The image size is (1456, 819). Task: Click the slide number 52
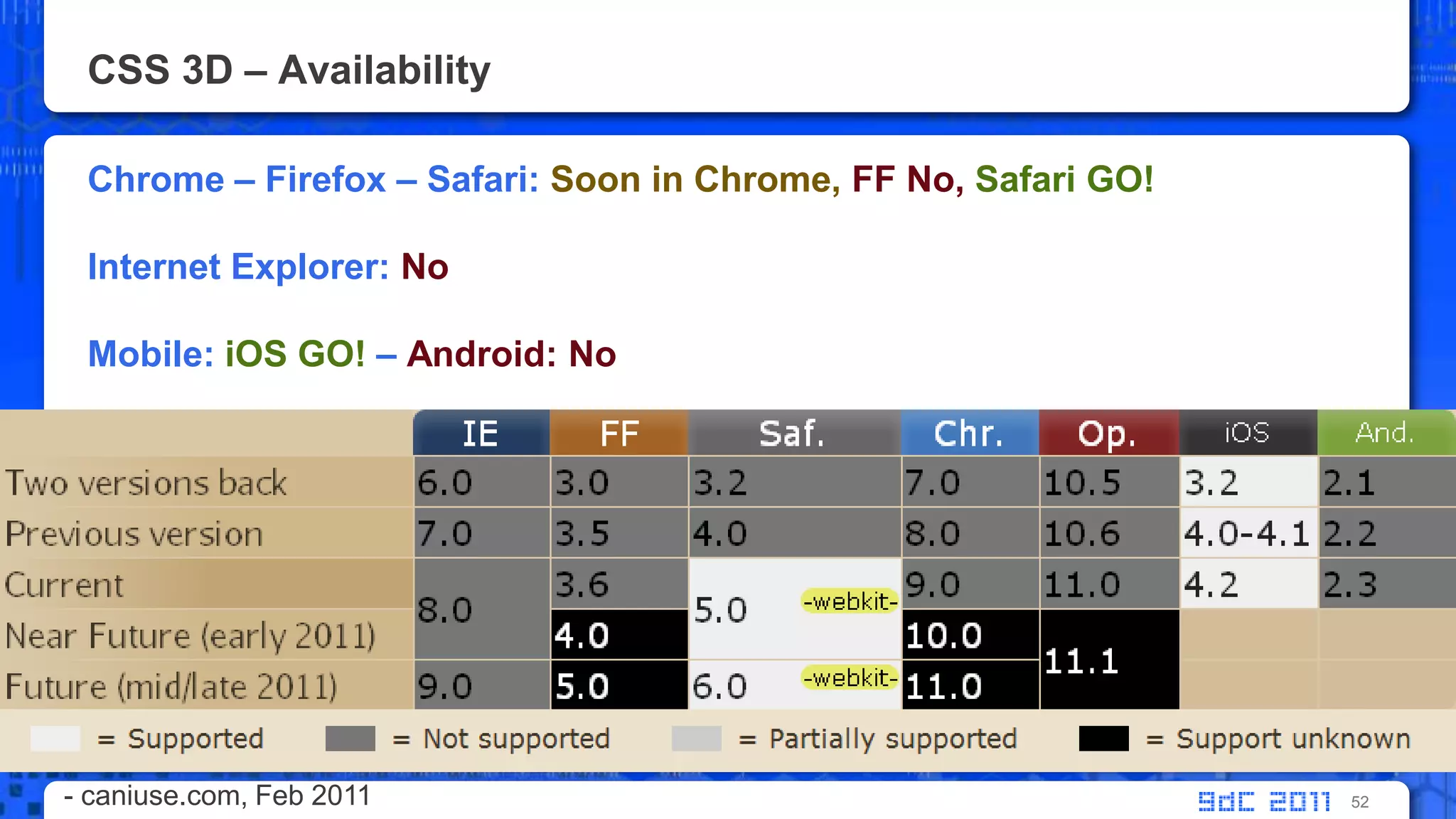(1359, 802)
